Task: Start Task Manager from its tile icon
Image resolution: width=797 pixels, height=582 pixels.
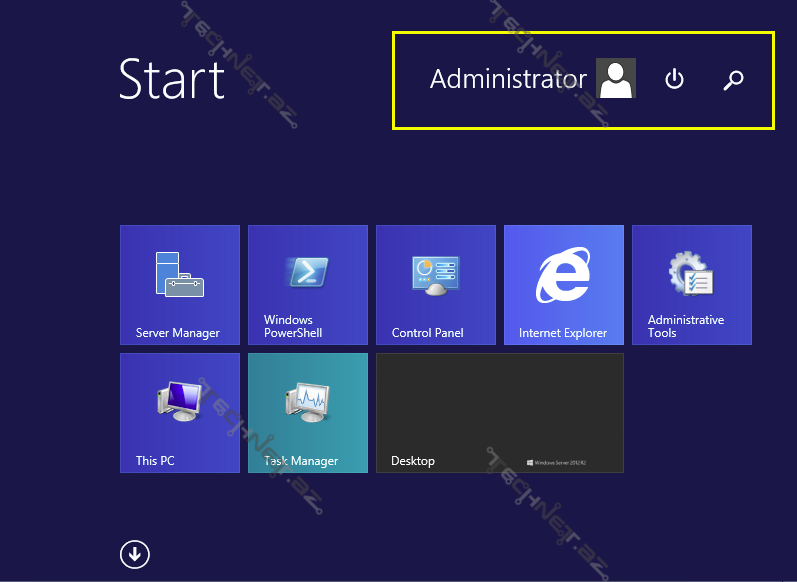Action: pyautogui.click(x=307, y=401)
